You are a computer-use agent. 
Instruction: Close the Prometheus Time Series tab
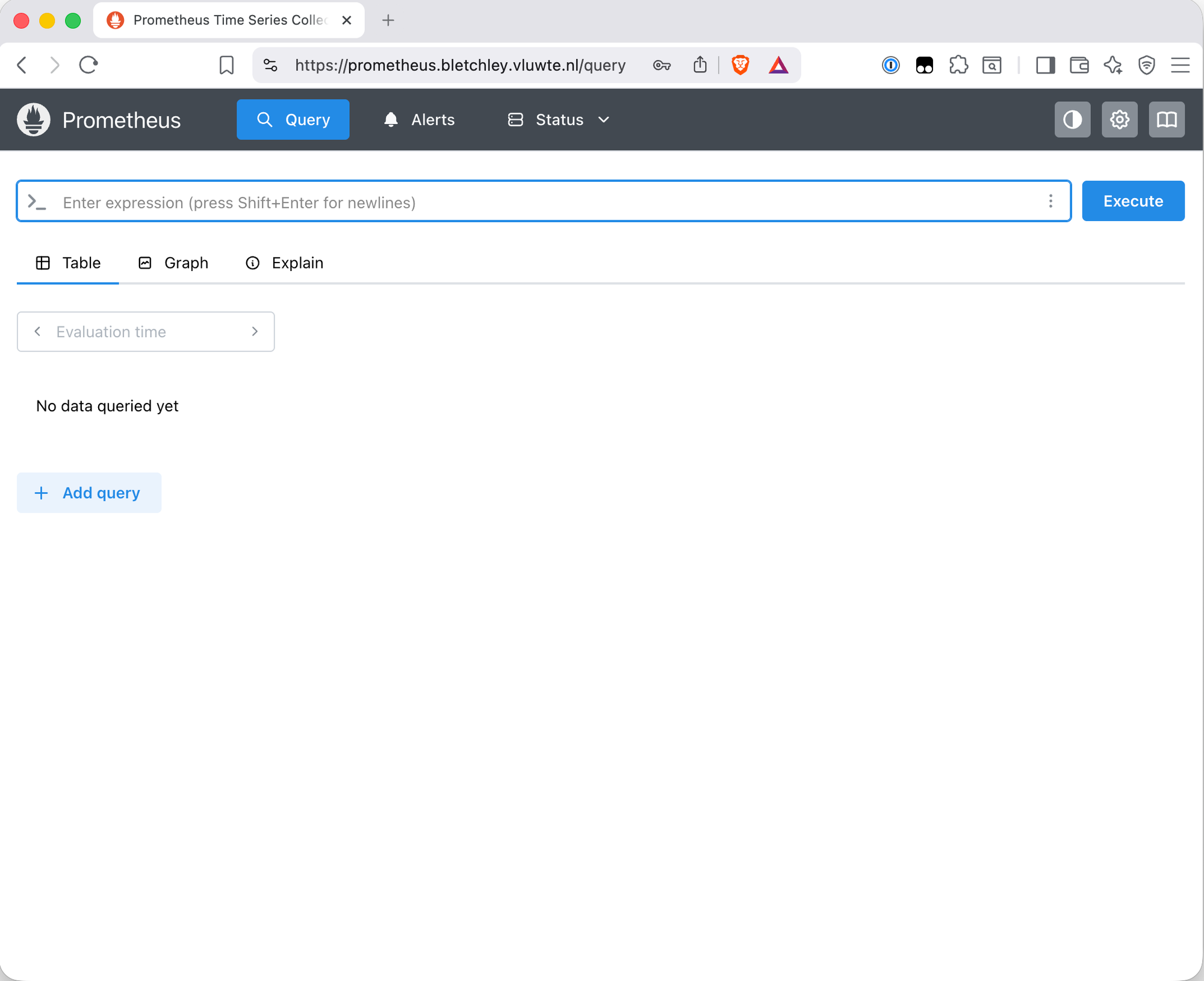pos(347,20)
